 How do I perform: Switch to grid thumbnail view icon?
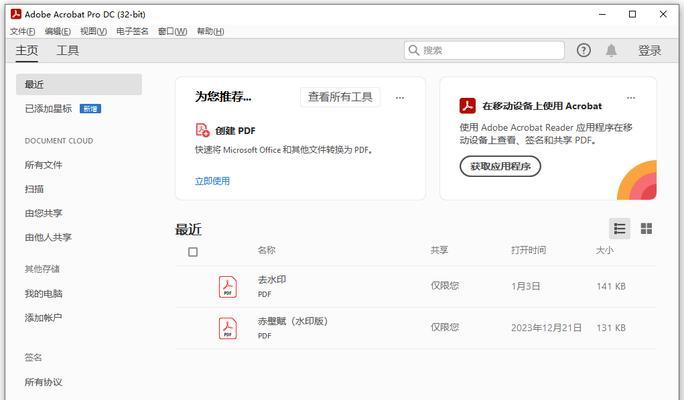click(646, 229)
